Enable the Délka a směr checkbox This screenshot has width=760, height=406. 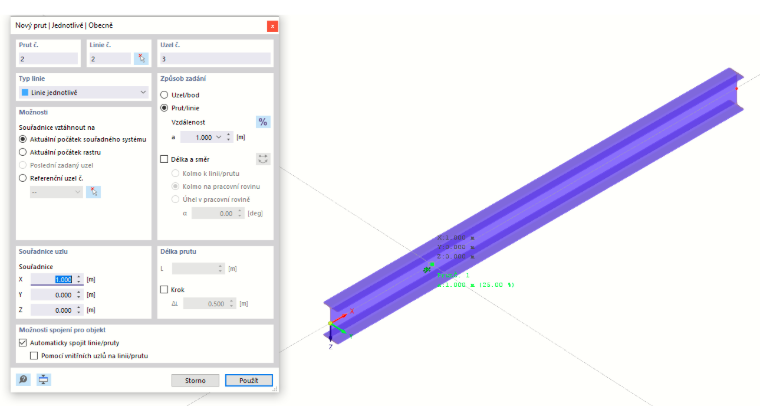pos(164,159)
